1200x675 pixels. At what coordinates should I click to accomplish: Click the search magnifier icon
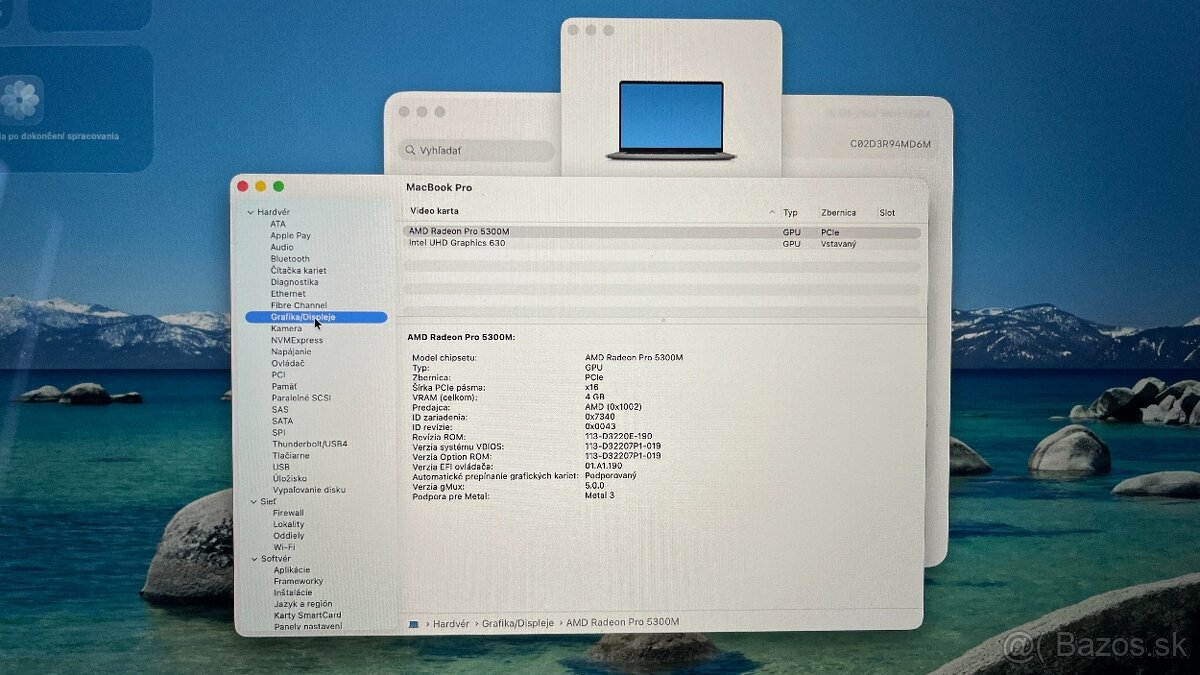(410, 149)
